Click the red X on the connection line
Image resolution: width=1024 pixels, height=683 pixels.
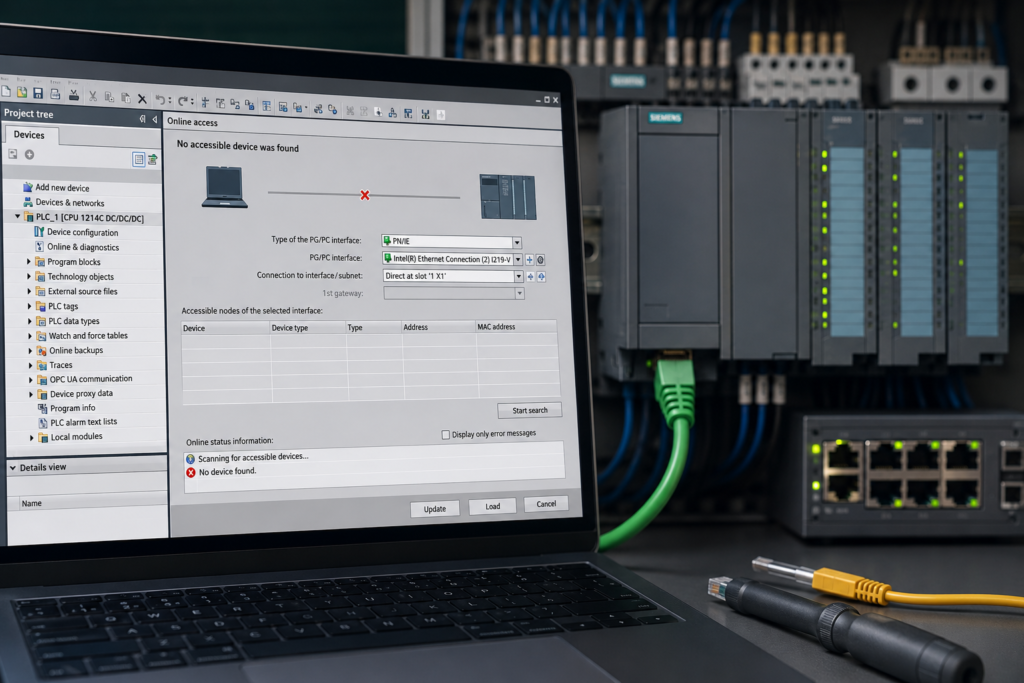click(x=365, y=195)
